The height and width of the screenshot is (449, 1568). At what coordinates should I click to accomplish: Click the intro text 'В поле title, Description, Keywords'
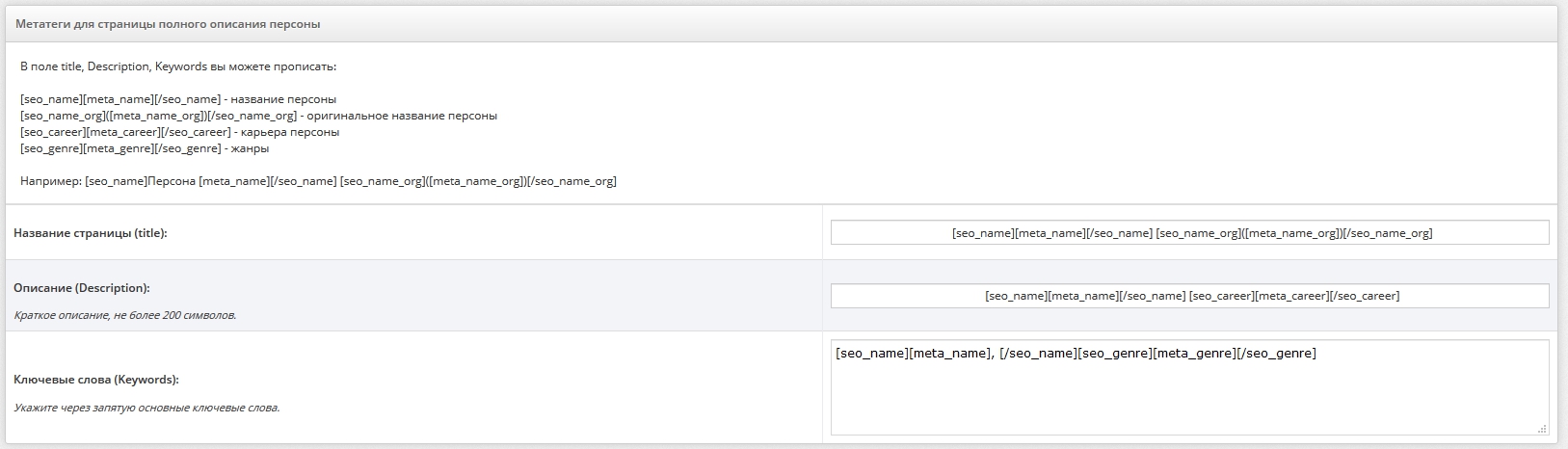coord(177,67)
